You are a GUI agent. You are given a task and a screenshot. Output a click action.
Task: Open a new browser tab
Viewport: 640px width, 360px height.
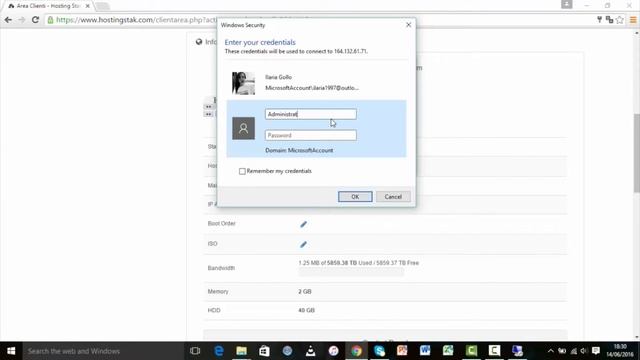(102, 6)
